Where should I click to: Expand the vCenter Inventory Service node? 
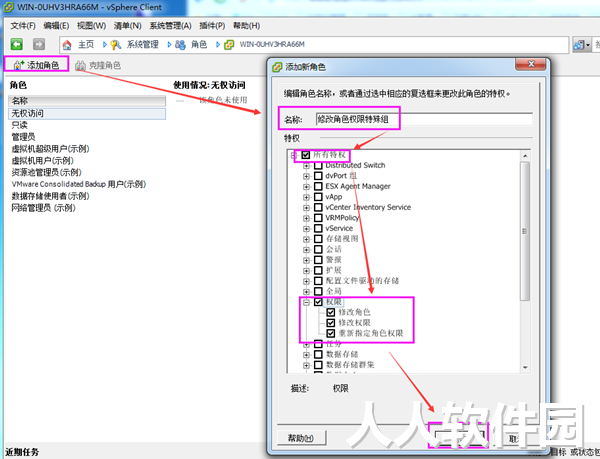(x=306, y=208)
